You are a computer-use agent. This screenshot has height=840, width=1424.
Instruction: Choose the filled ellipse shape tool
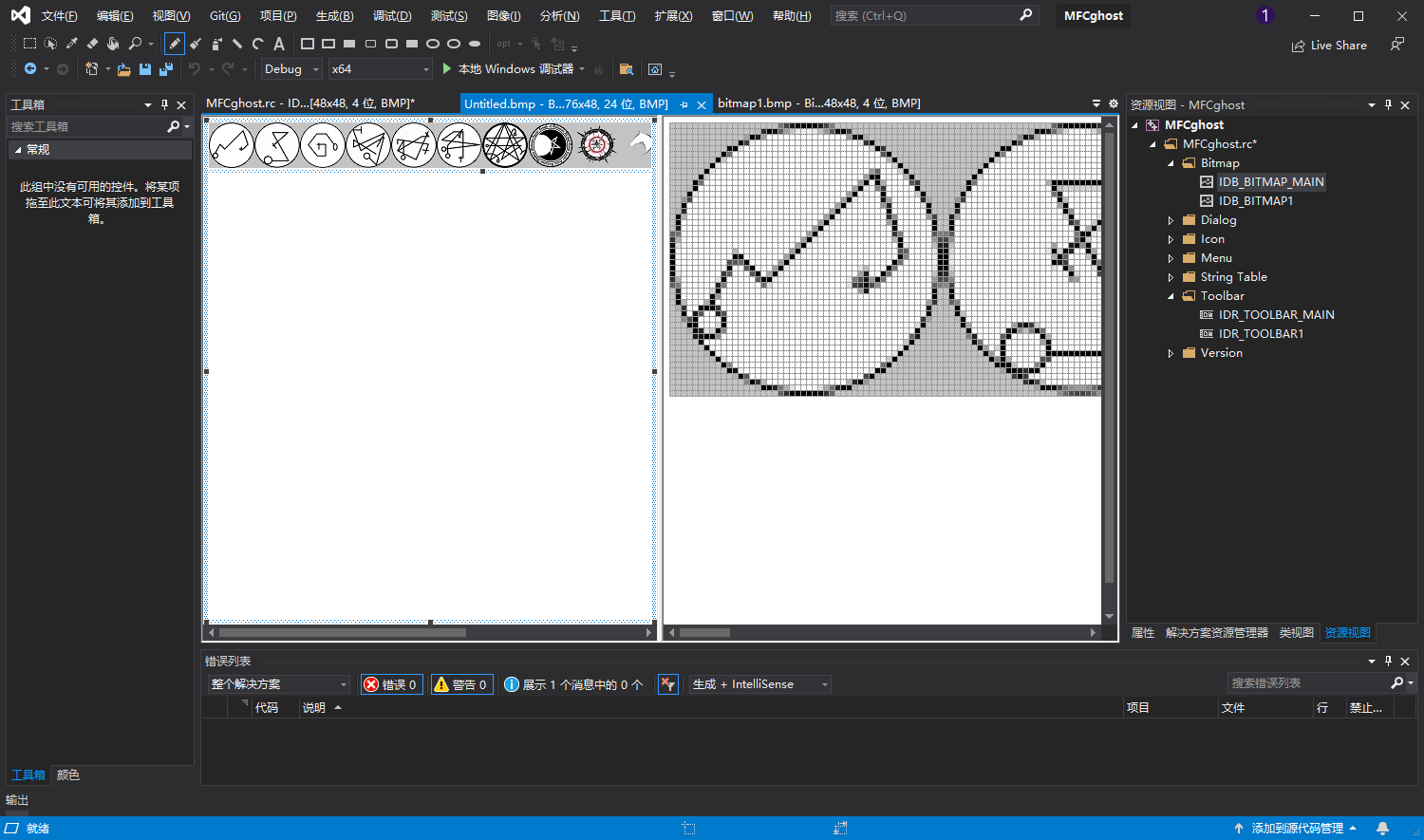pyautogui.click(x=475, y=44)
